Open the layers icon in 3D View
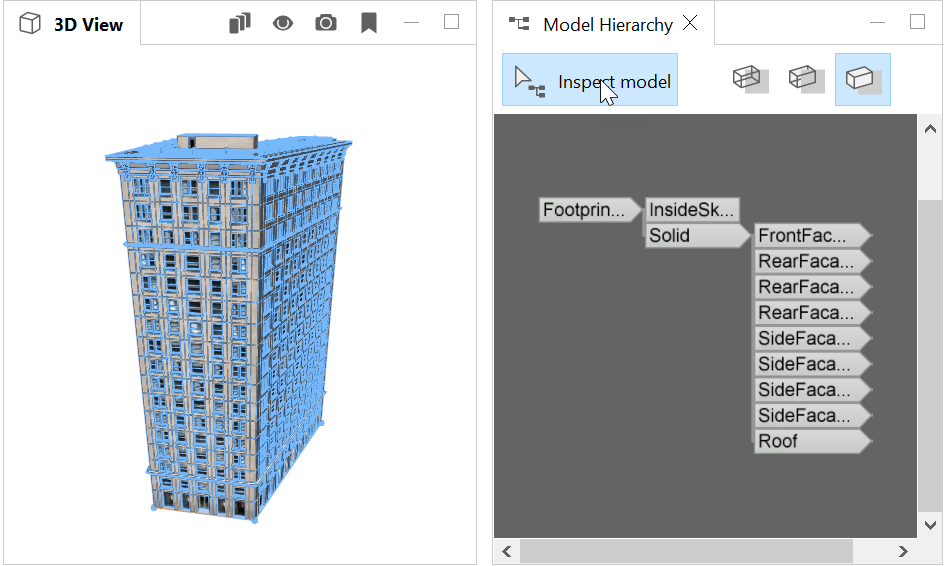 (x=239, y=23)
